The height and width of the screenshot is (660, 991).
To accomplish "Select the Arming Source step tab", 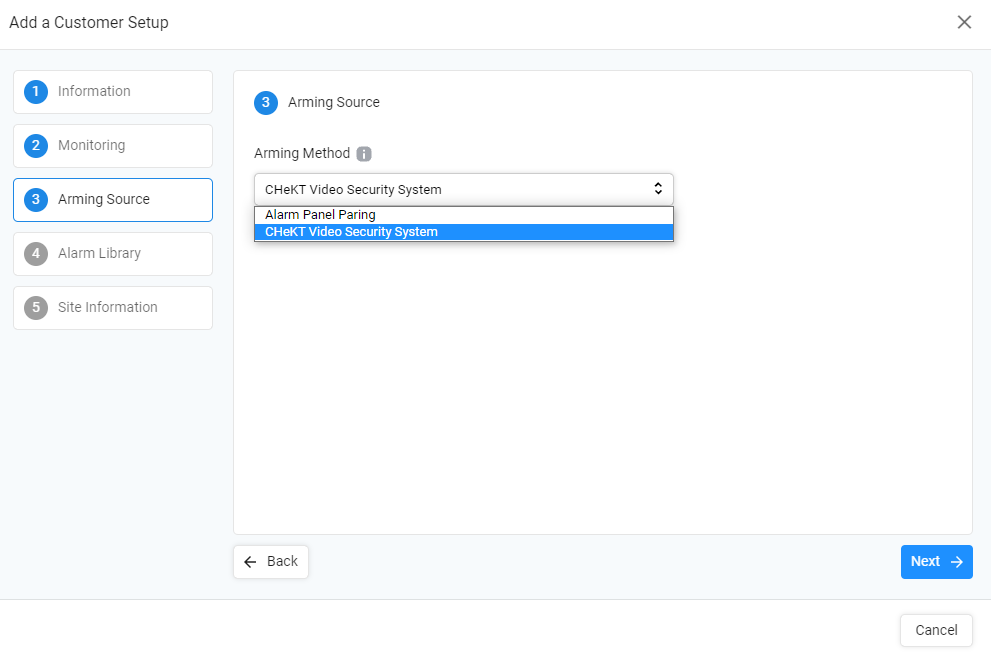I will [113, 200].
